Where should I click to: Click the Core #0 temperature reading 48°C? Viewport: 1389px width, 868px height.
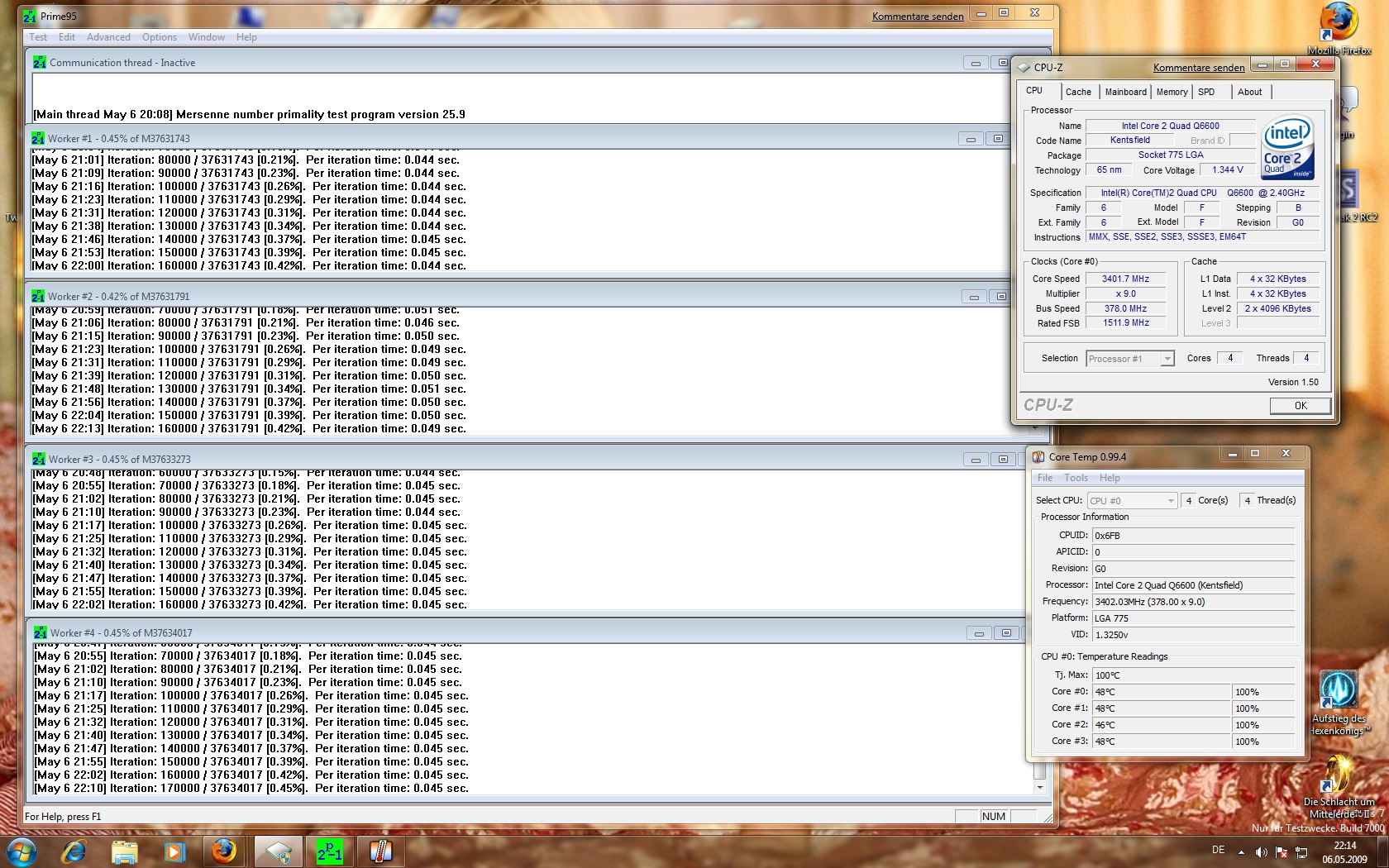pyautogui.click(x=1161, y=692)
